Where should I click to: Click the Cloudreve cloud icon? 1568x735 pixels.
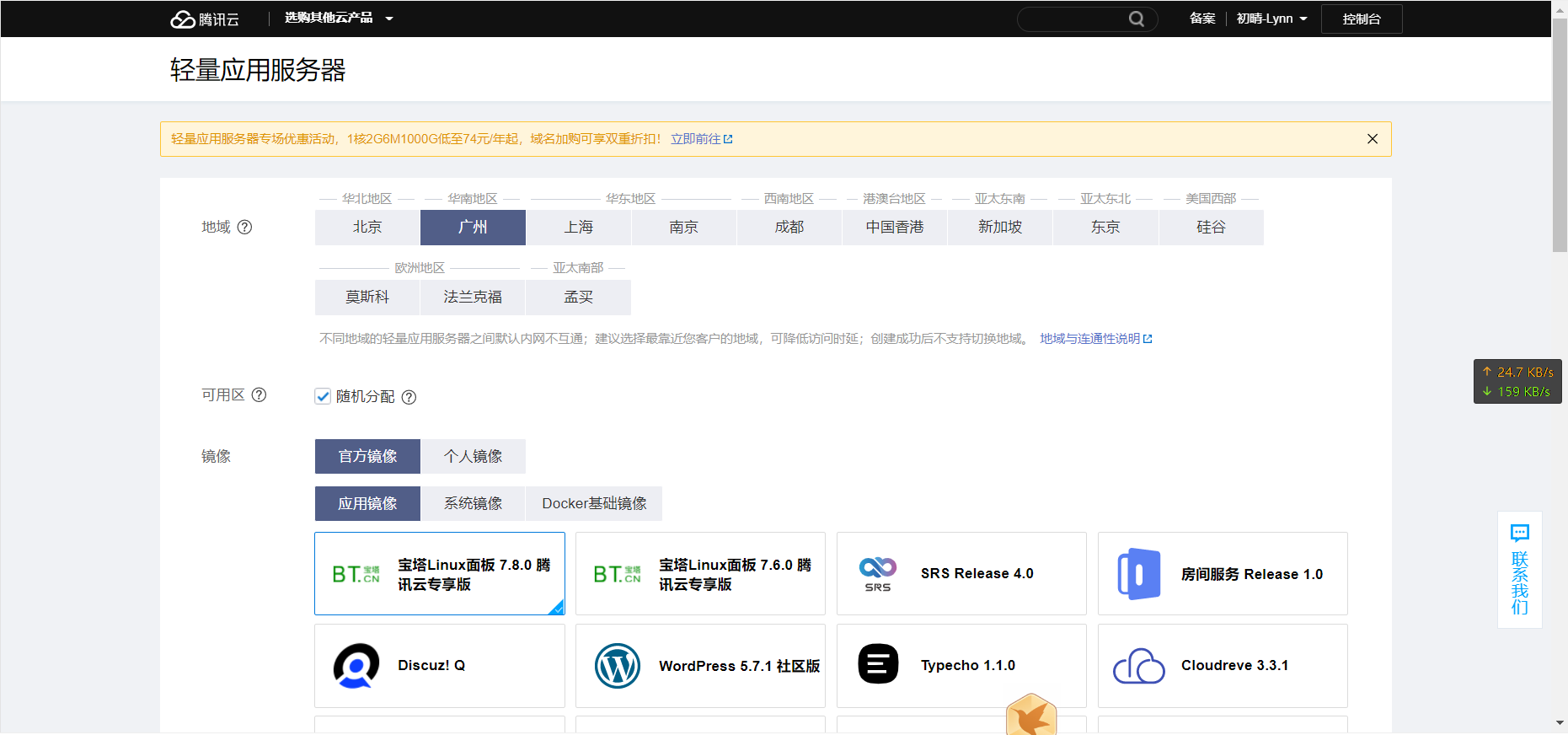1139,666
